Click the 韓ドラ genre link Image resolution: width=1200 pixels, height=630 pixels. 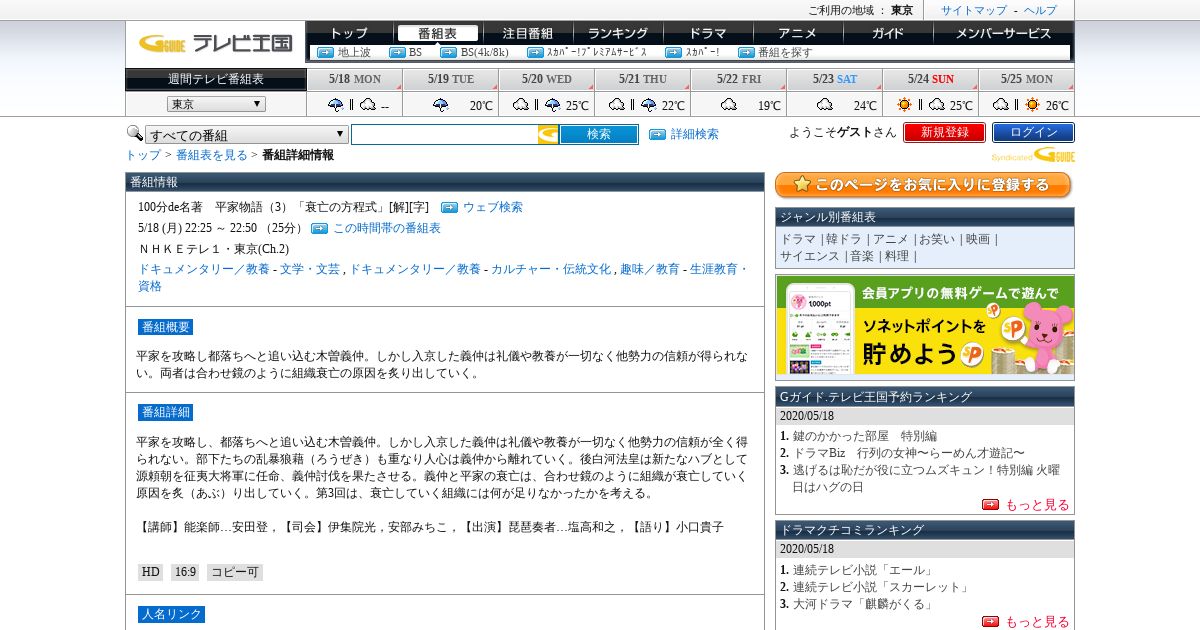point(844,239)
